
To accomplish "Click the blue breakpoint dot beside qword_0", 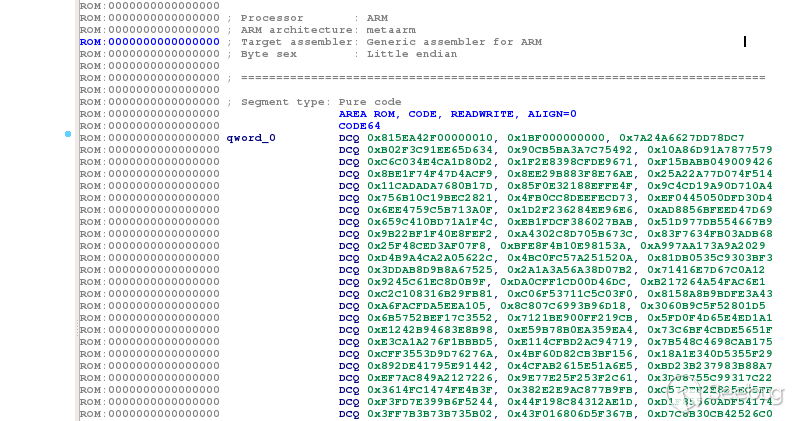I will 68,134.
